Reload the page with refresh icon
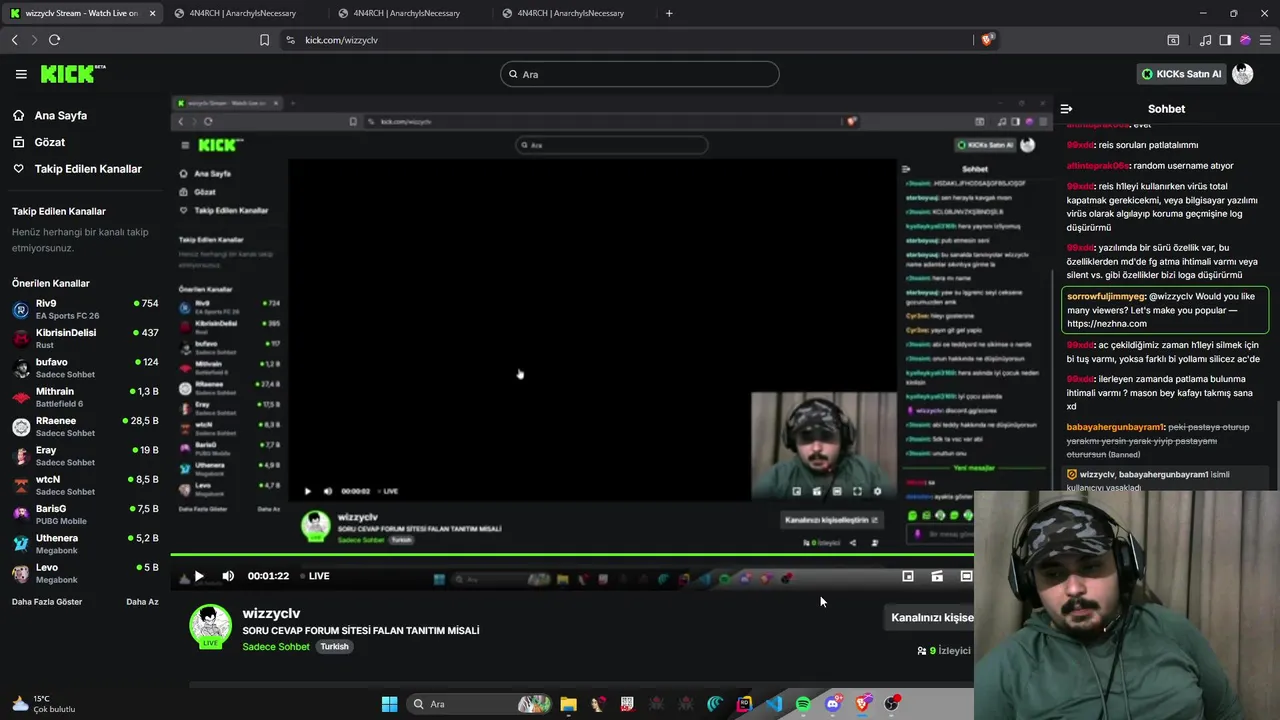The height and width of the screenshot is (720, 1280). [x=54, y=40]
